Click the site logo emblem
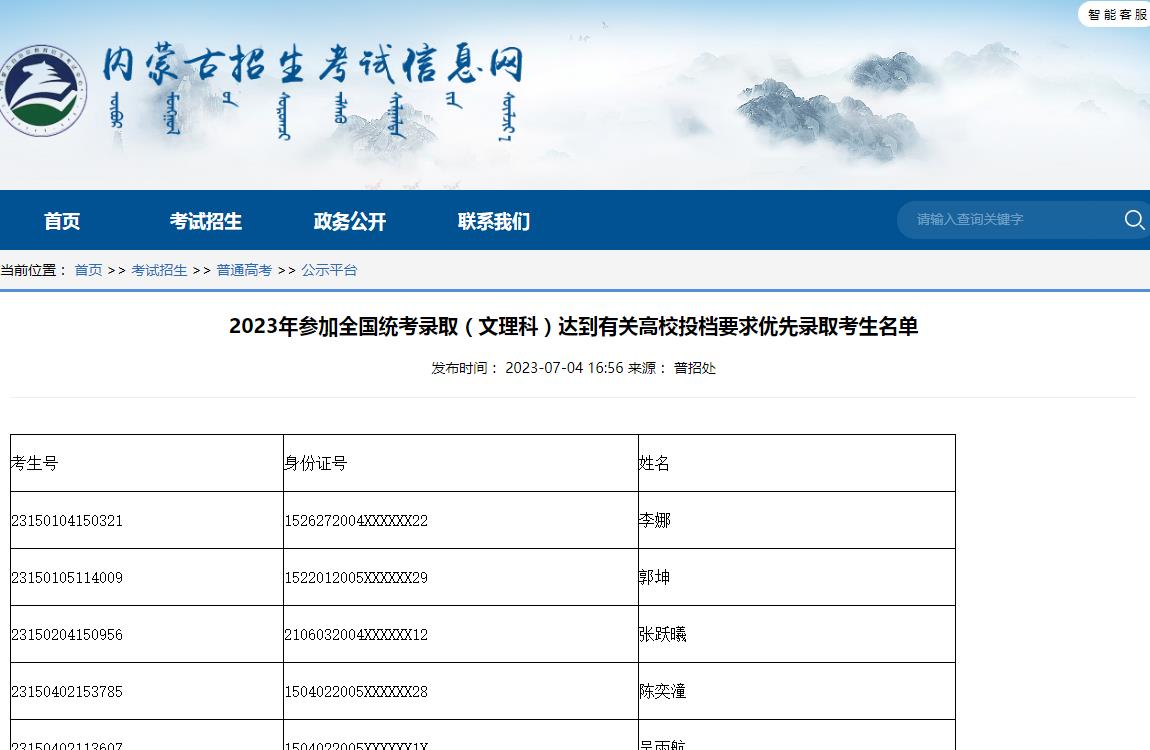Image resolution: width=1150 pixels, height=750 pixels. click(43, 90)
